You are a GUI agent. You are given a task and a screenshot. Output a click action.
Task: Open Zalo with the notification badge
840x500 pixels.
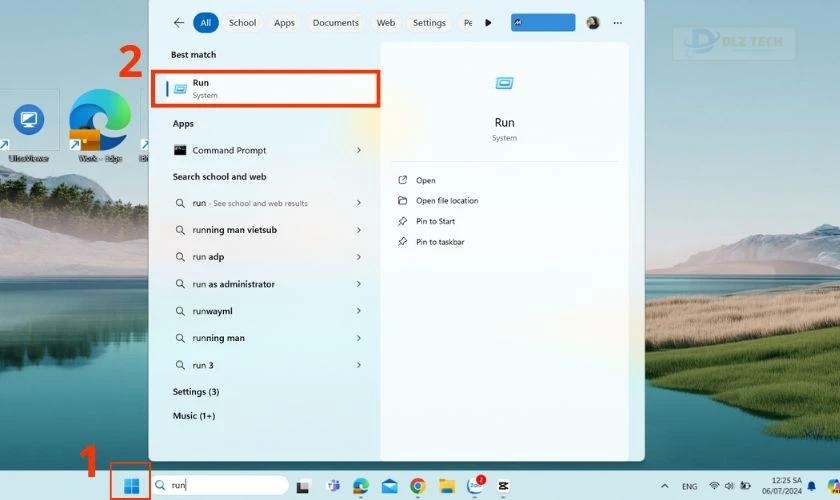pos(475,486)
